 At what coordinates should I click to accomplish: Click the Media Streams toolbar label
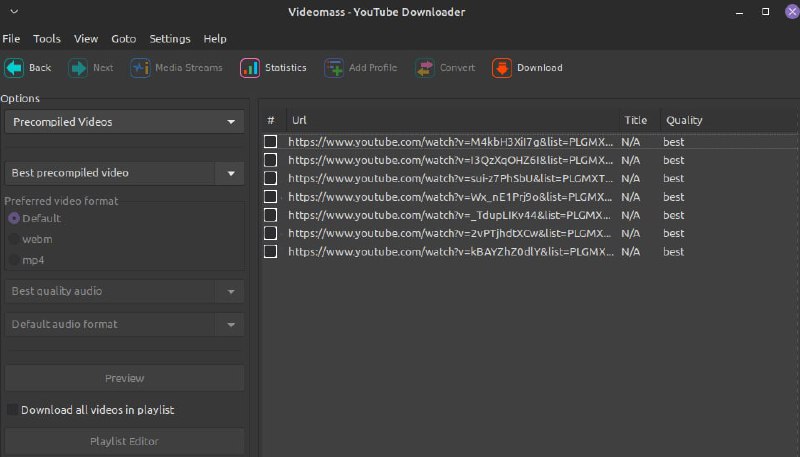tap(189, 68)
